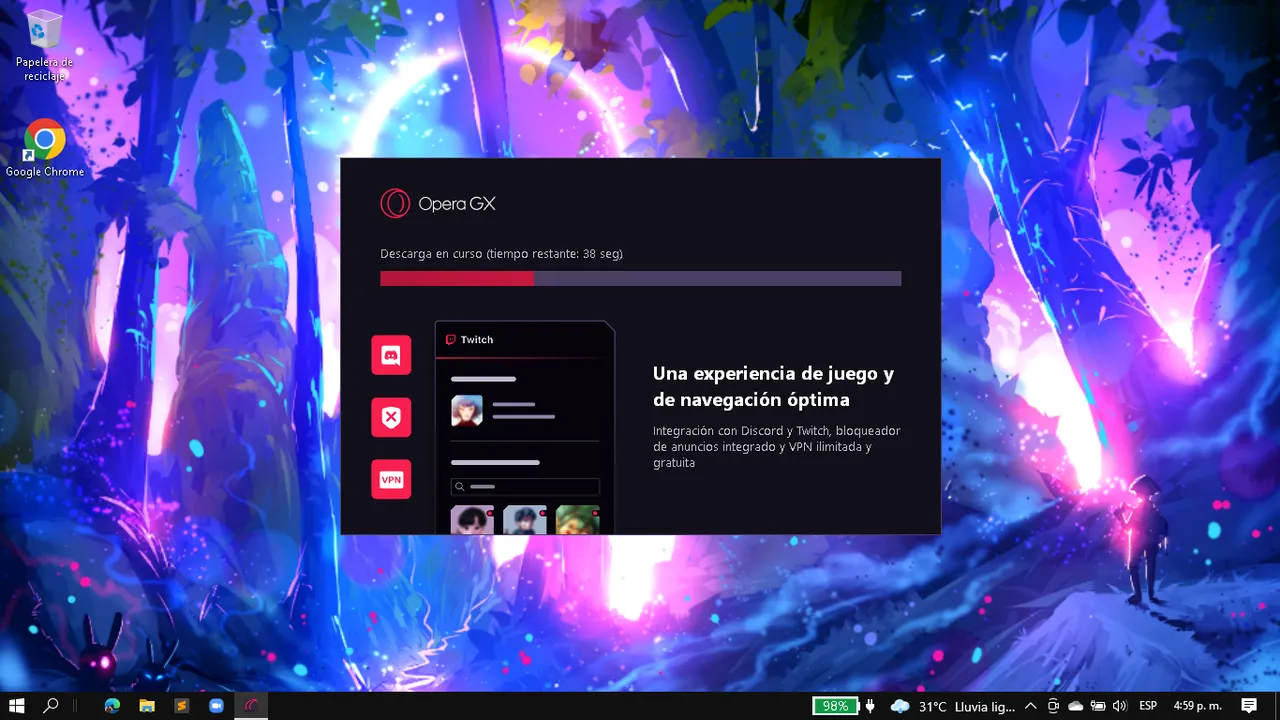The width and height of the screenshot is (1280, 720).
Task: Click the battery/network tray icon
Action: click(1098, 706)
